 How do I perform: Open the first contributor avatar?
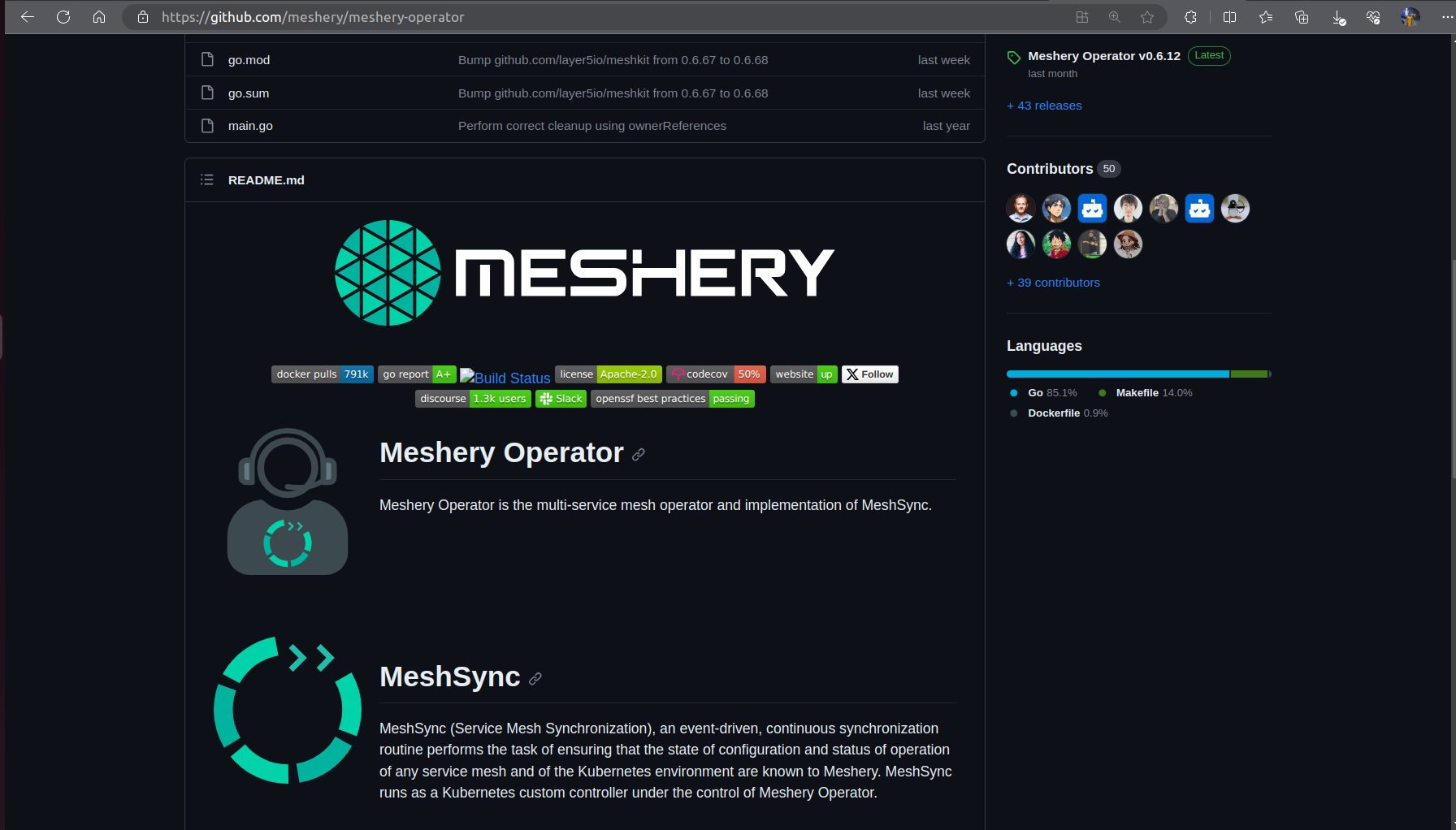[1021, 208]
